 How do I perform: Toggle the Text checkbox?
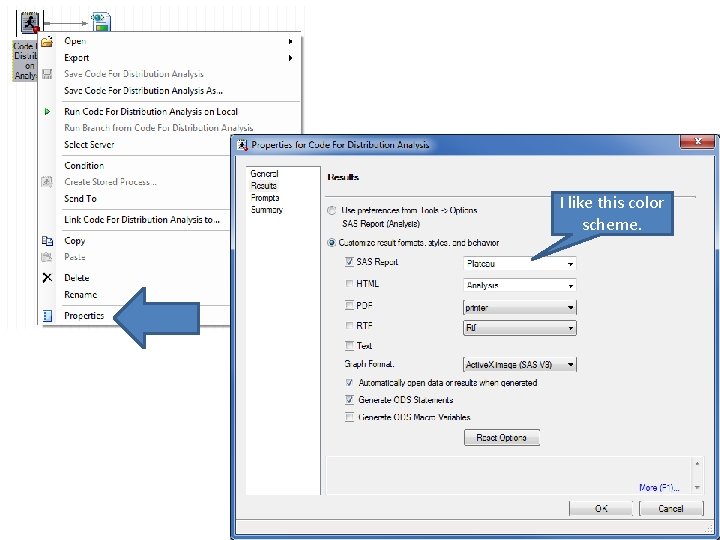point(349,345)
